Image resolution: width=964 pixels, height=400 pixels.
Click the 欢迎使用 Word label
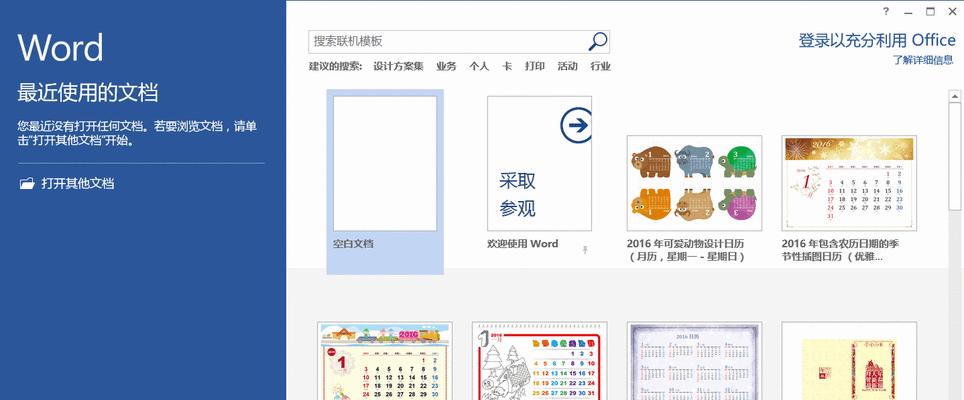point(523,243)
